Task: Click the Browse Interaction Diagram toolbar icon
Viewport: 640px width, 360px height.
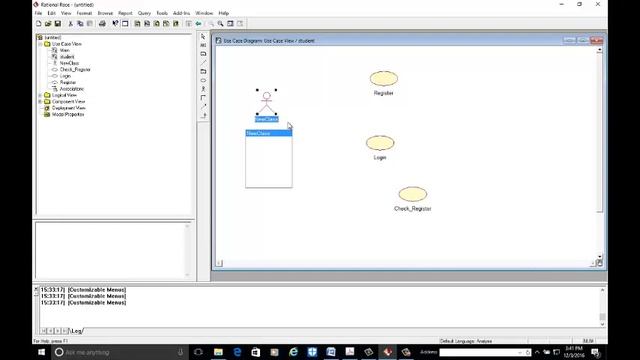Action: (x=147, y=24)
